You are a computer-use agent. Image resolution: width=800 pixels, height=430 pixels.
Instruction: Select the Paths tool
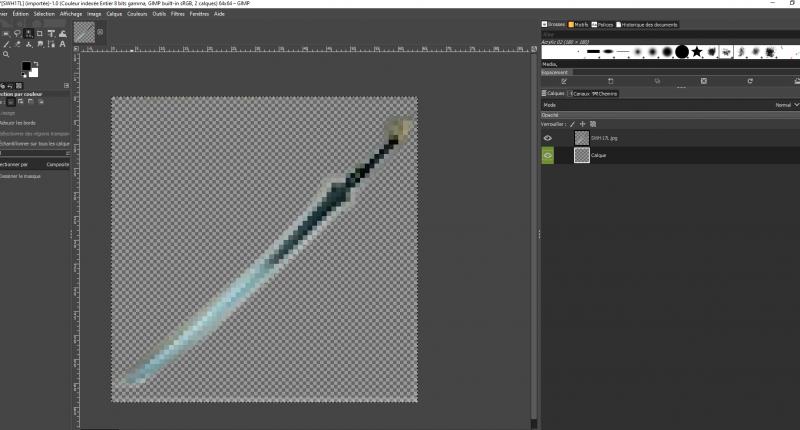coord(51,45)
